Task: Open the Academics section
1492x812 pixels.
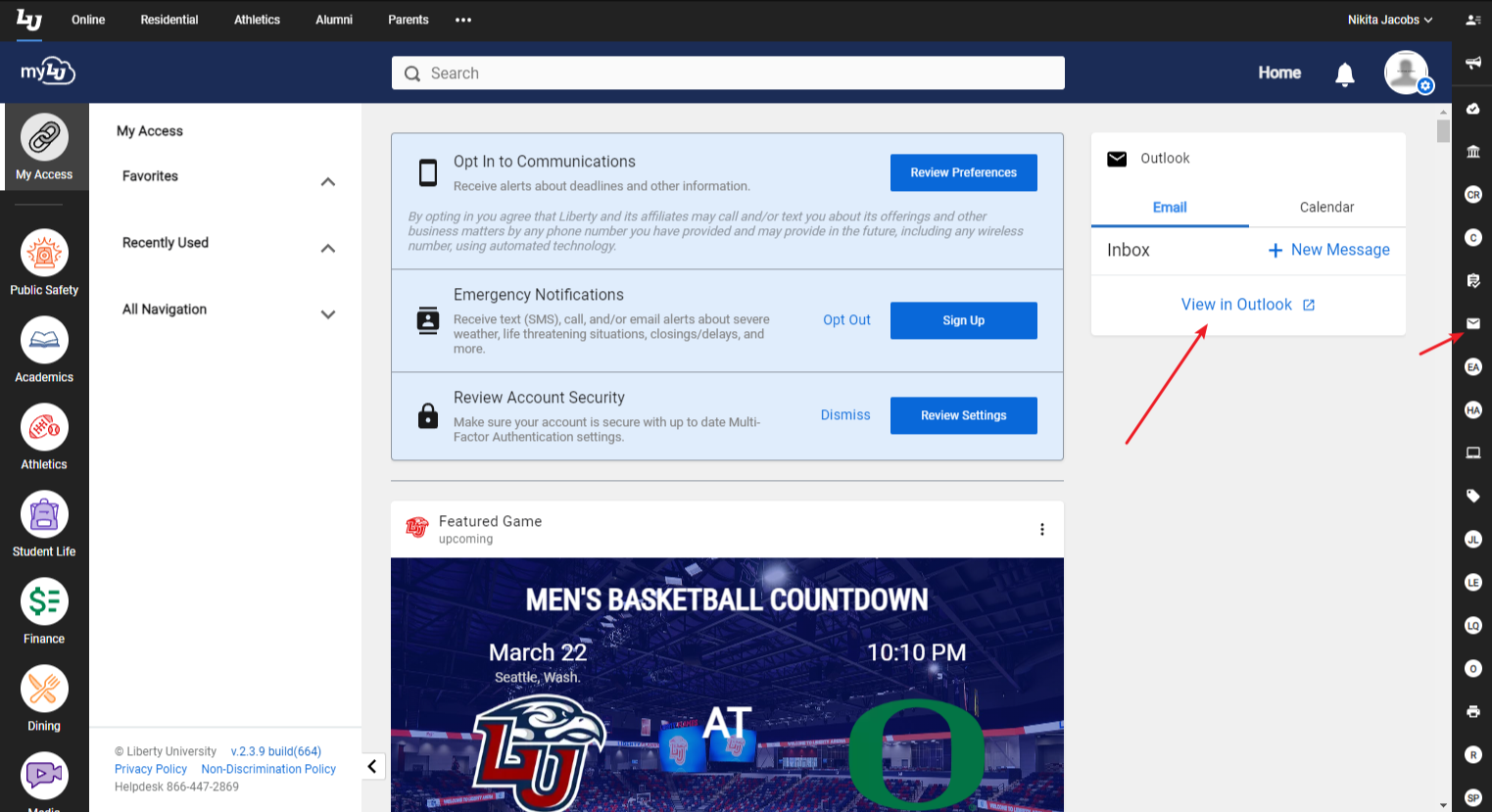Action: click(x=44, y=349)
